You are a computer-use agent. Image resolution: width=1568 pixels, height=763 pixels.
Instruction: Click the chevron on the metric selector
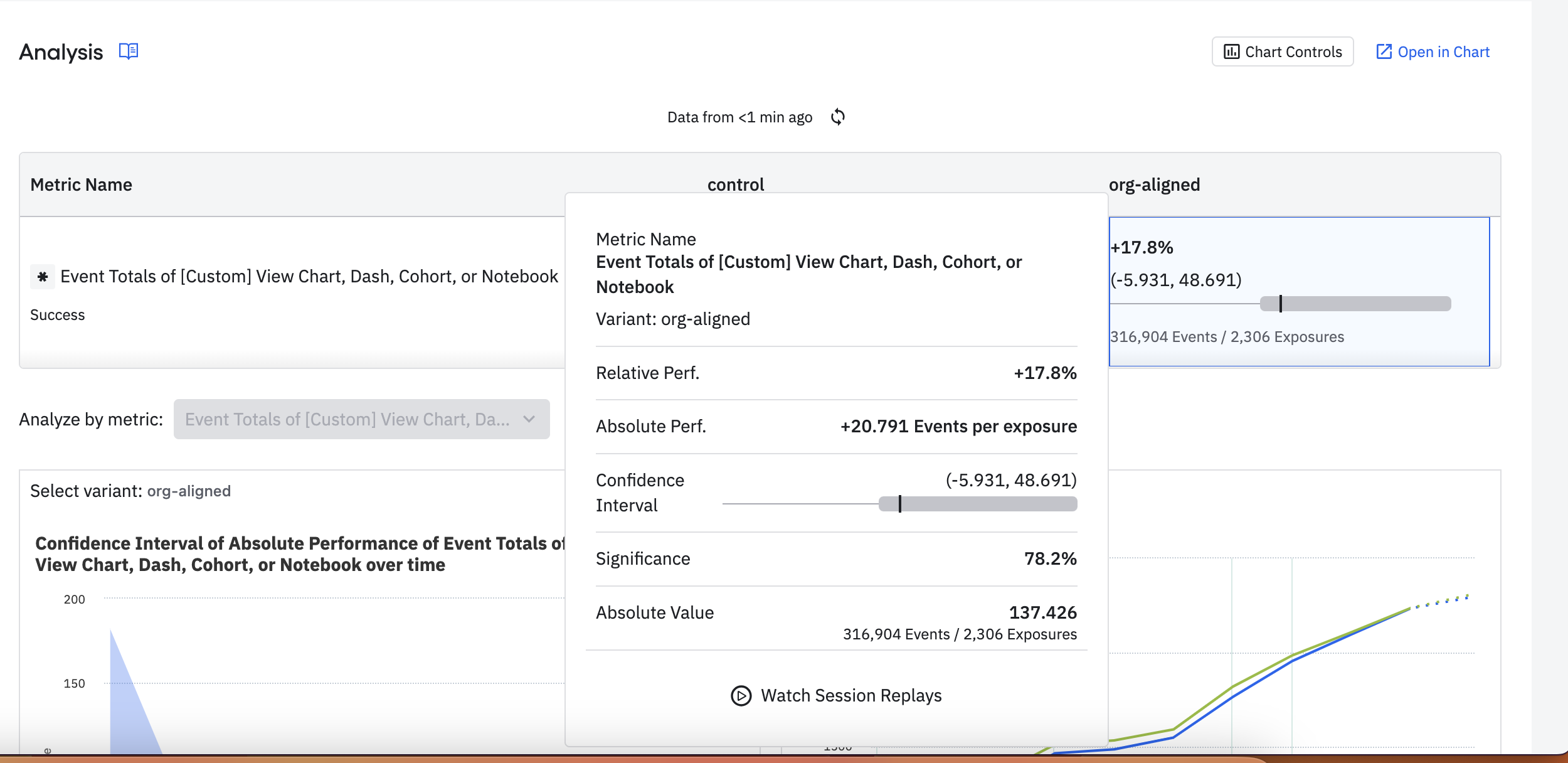pyautogui.click(x=530, y=419)
